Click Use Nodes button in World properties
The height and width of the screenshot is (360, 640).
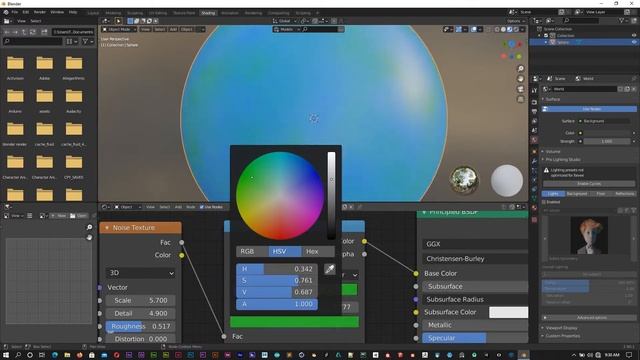590,109
